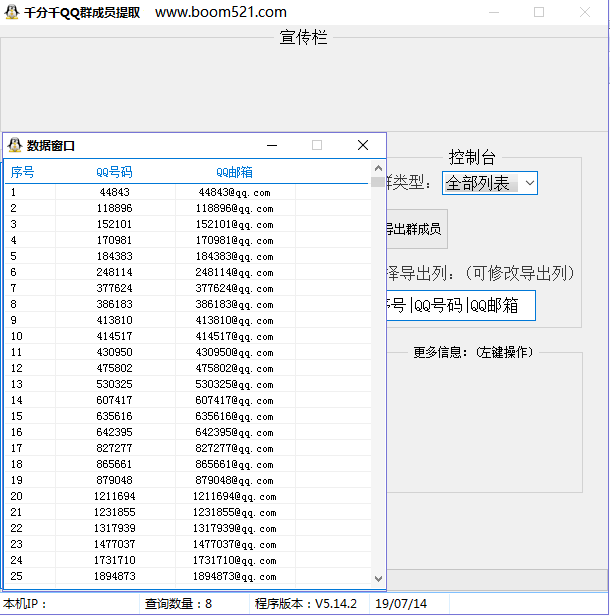Viewport: 610px width, 616px height.
Task: Select email 1477037@qq.com
Action: pyautogui.click(x=234, y=544)
